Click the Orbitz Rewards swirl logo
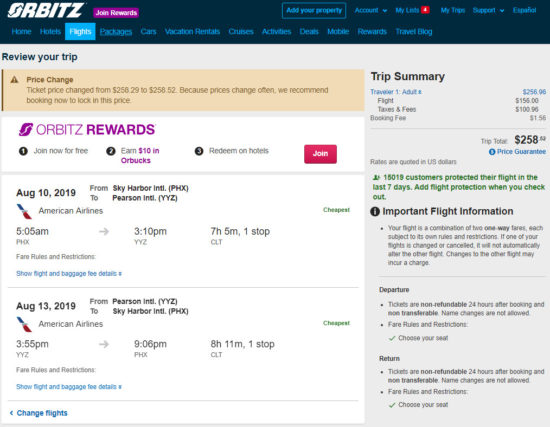The height and width of the screenshot is (427, 550). pos(26,129)
